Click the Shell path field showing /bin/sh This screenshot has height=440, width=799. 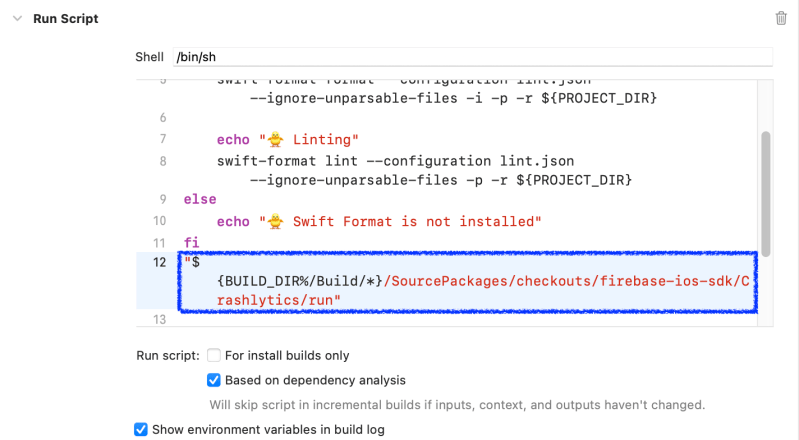(470, 57)
